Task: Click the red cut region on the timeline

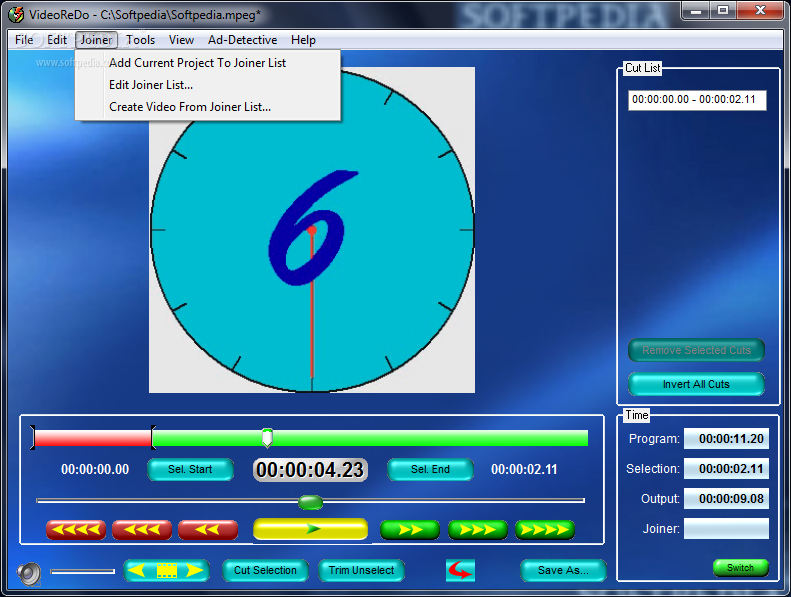Action: coord(93,438)
